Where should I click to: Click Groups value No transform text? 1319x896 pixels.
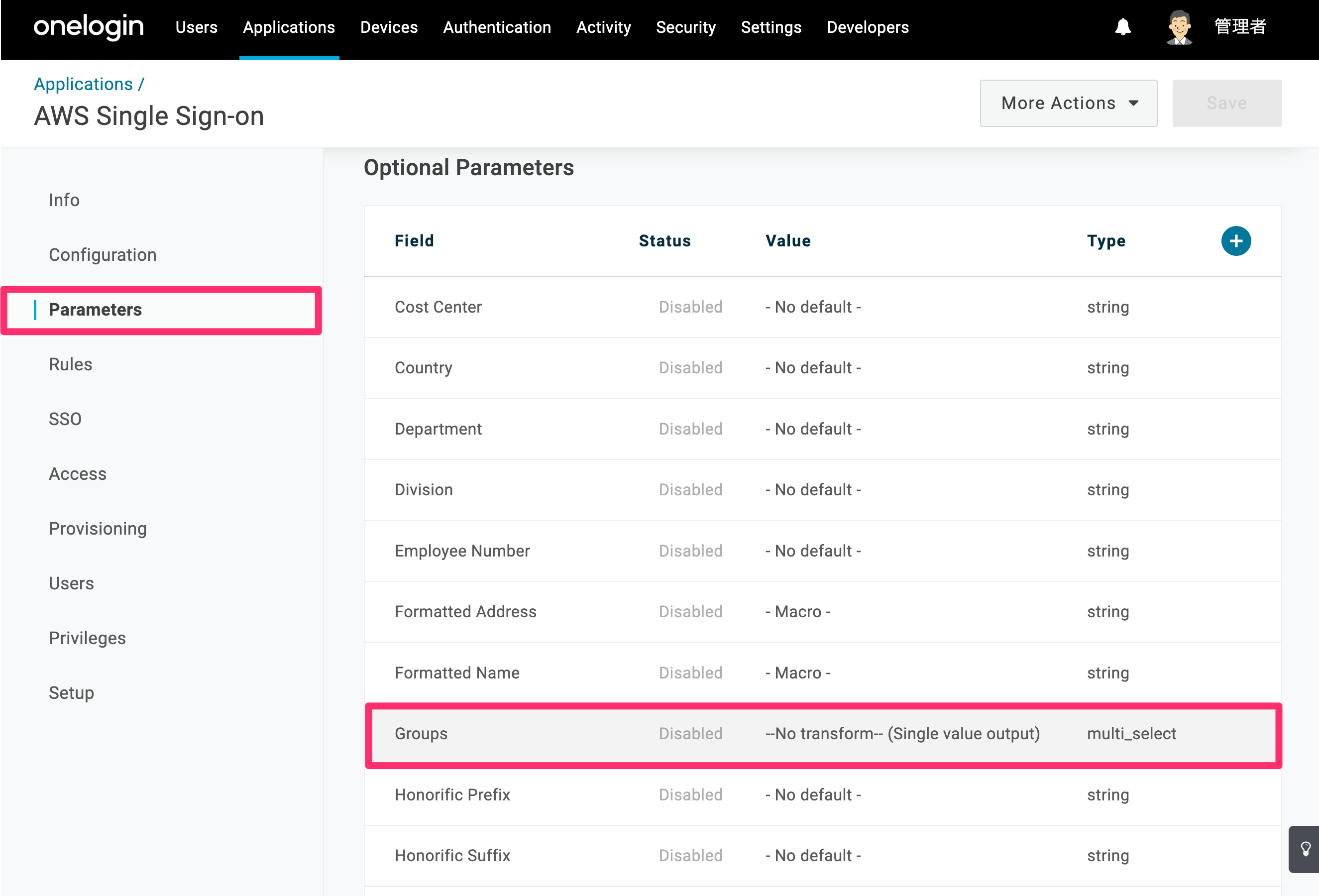pos(902,734)
